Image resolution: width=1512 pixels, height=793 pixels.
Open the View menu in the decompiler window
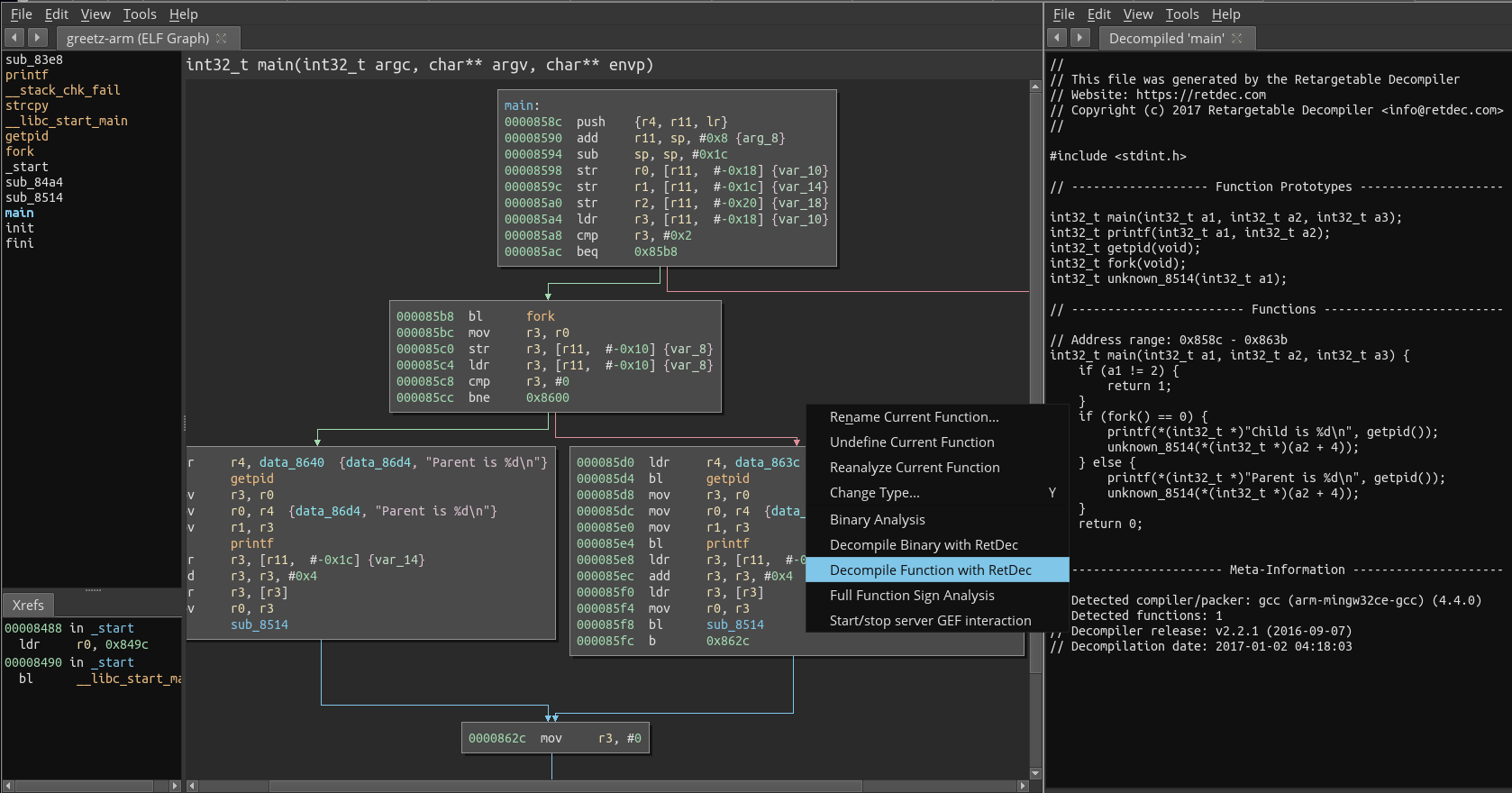click(1137, 14)
